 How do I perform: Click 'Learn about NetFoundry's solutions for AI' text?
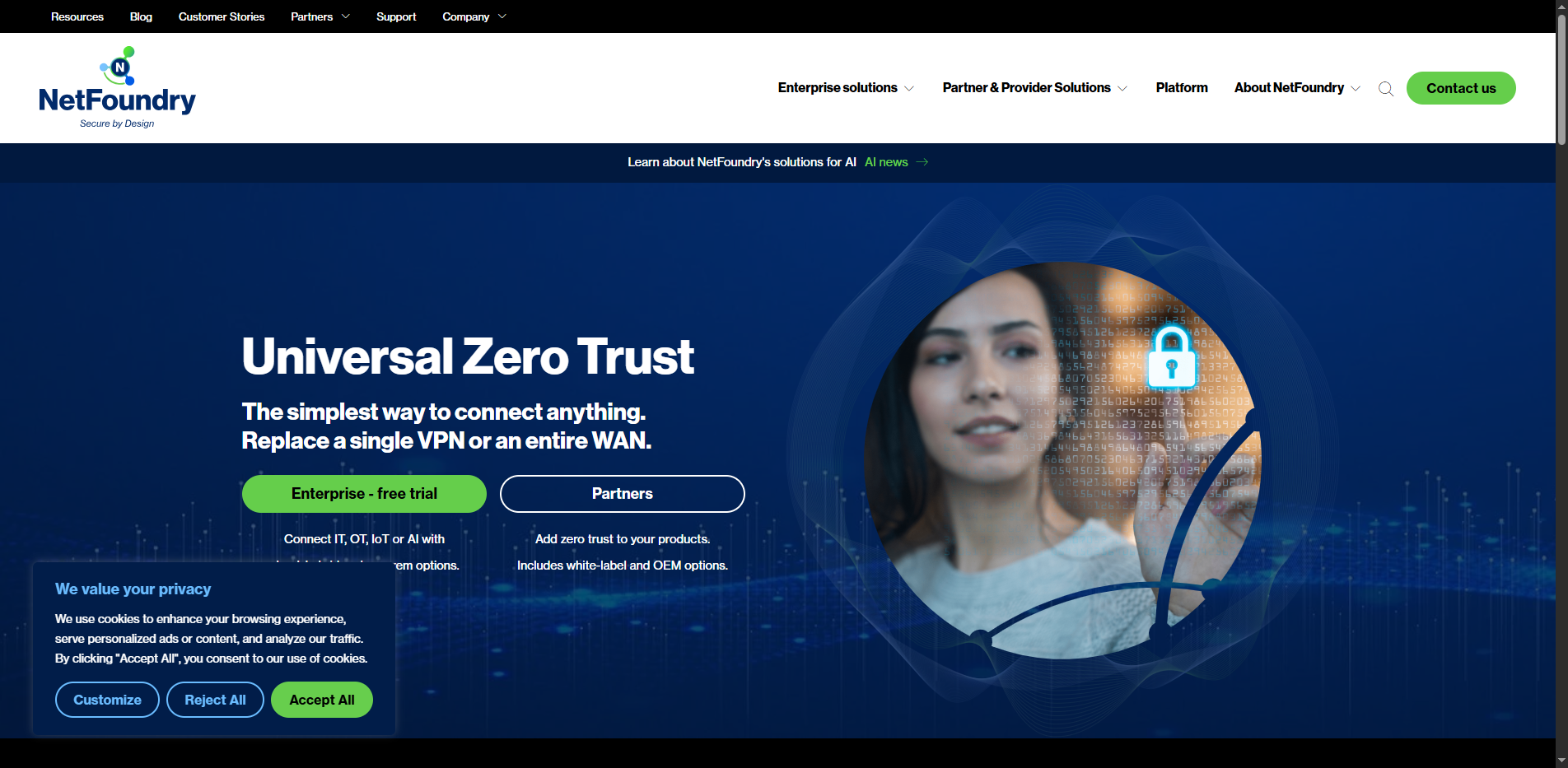pyautogui.click(x=742, y=162)
